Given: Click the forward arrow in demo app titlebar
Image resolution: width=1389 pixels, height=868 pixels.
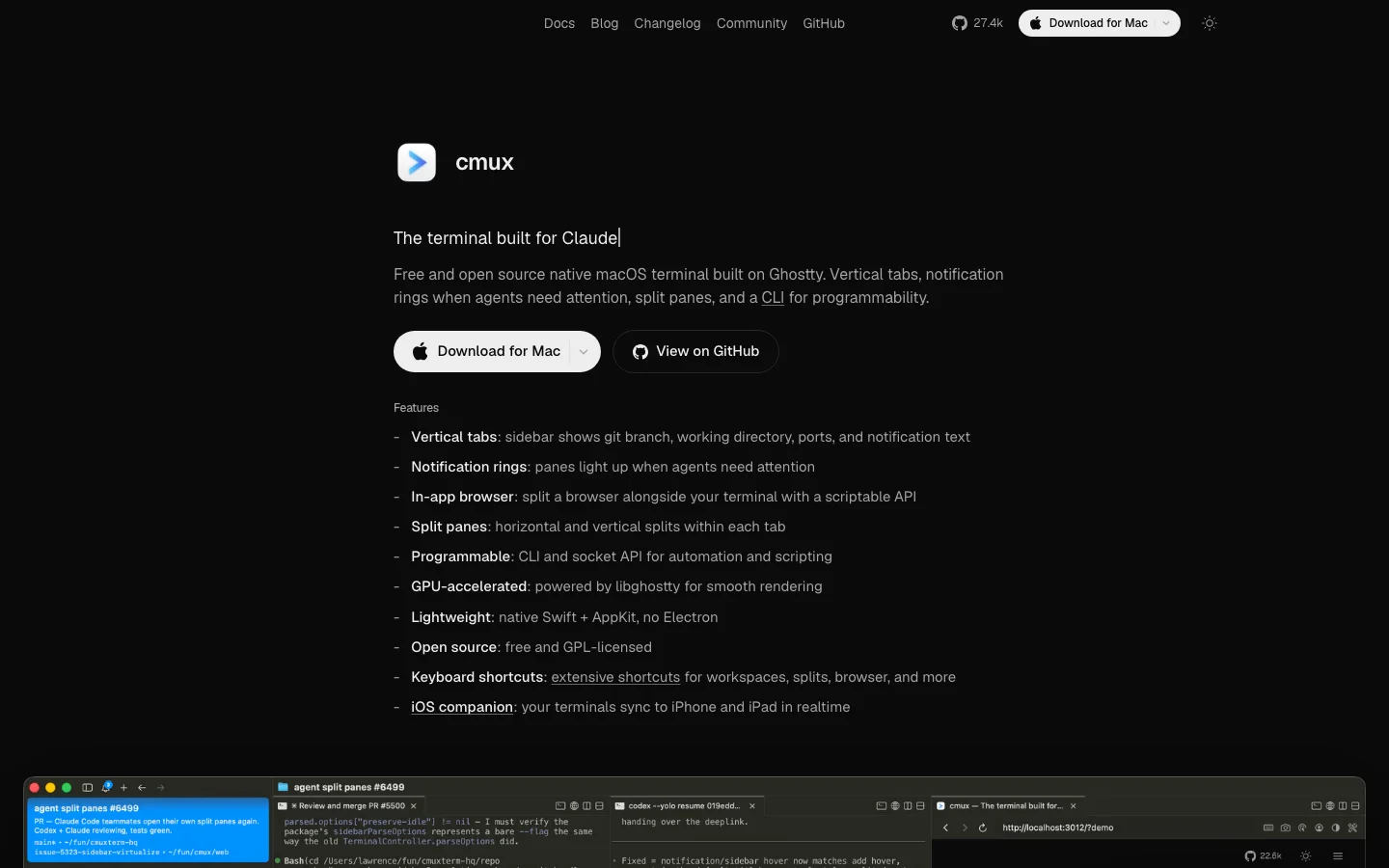Looking at the screenshot, I should [160, 787].
